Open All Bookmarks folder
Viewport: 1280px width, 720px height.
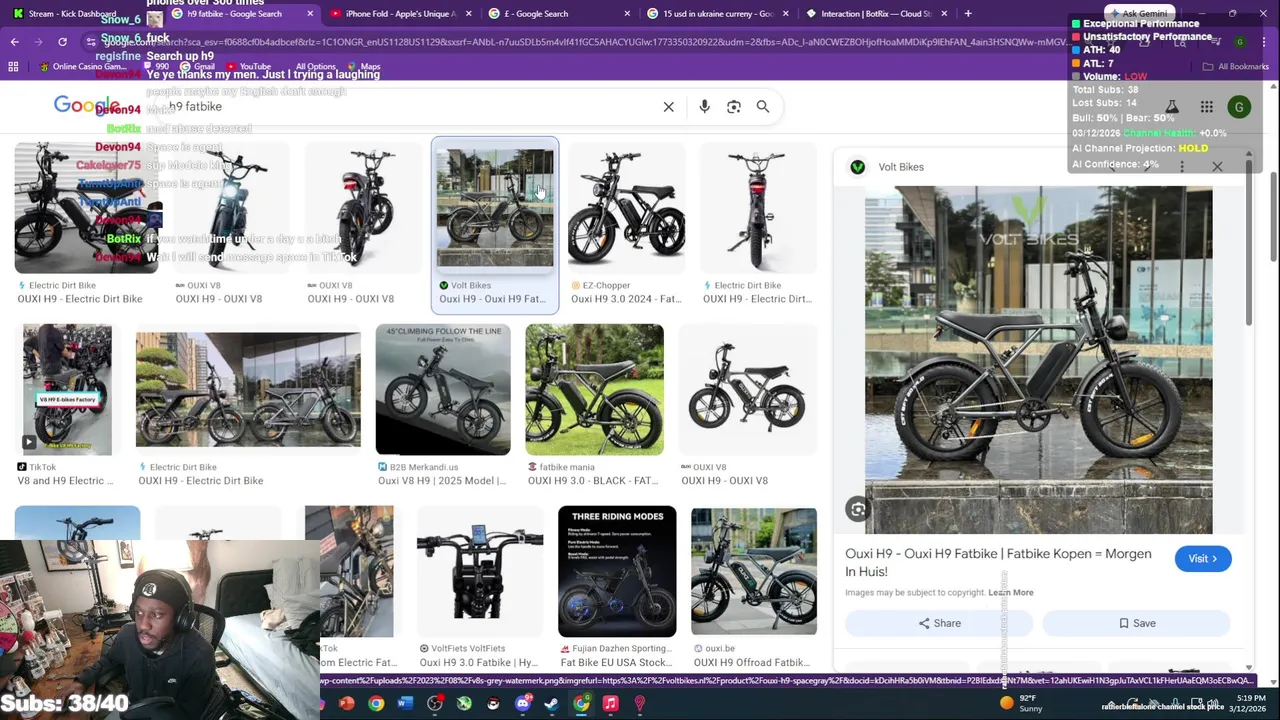[x=1236, y=67]
